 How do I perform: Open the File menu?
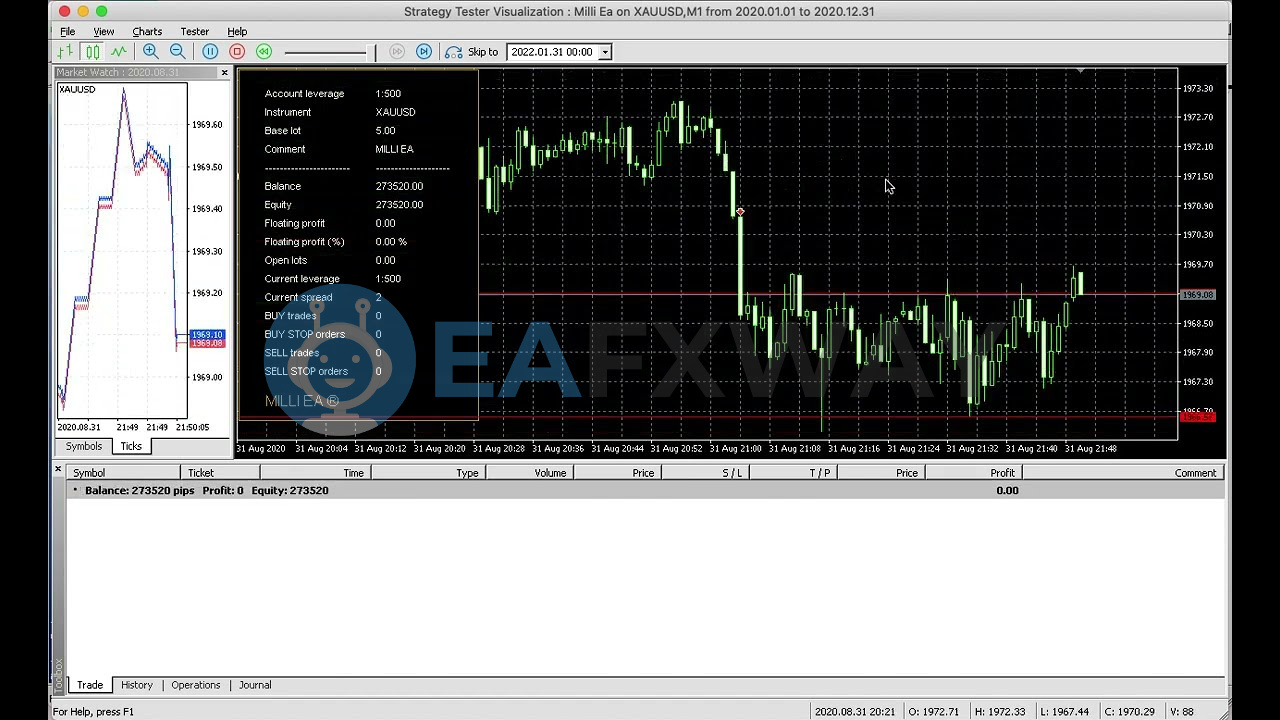click(67, 32)
